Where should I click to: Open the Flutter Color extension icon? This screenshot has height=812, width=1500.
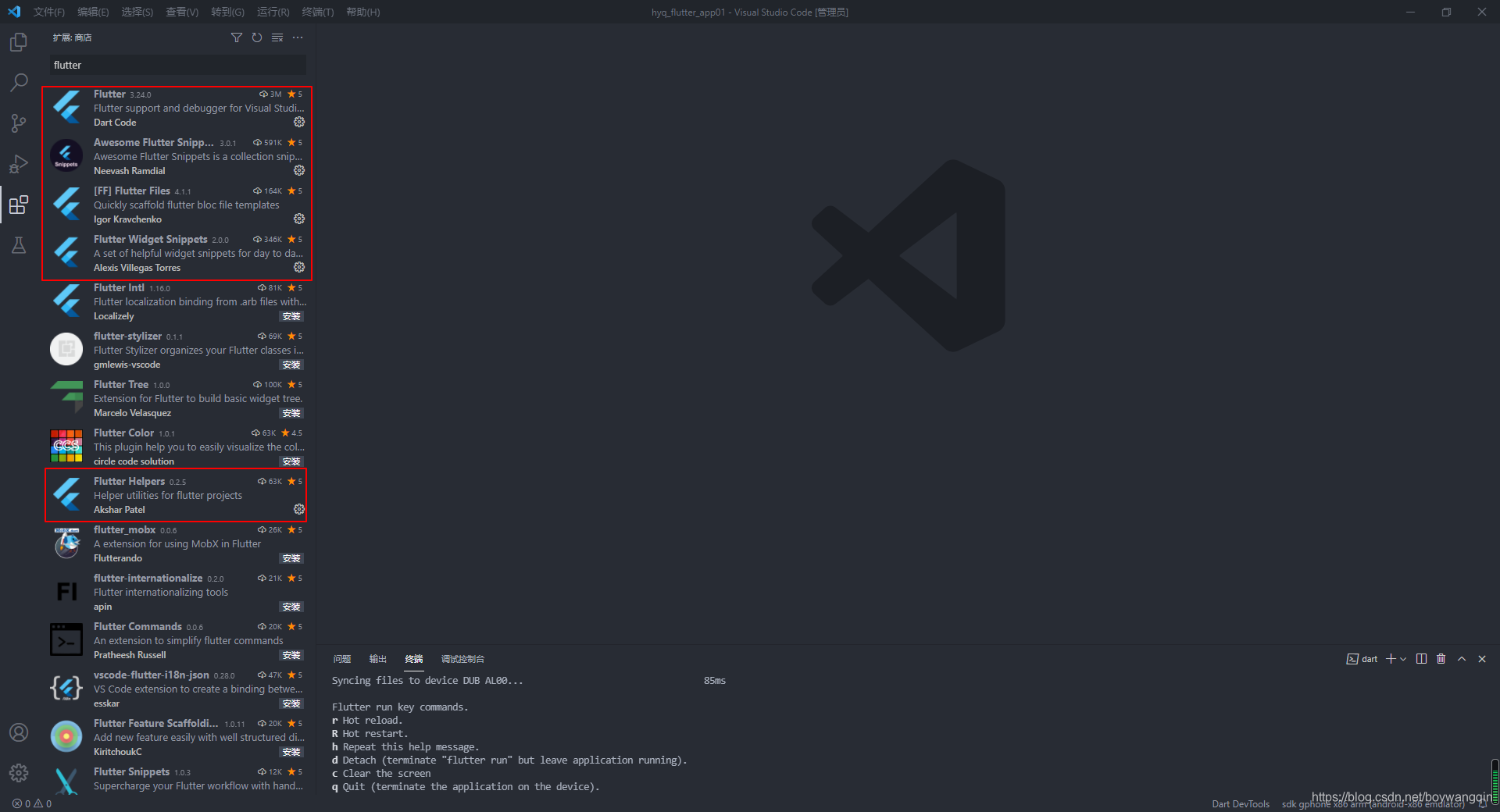[x=66, y=446]
